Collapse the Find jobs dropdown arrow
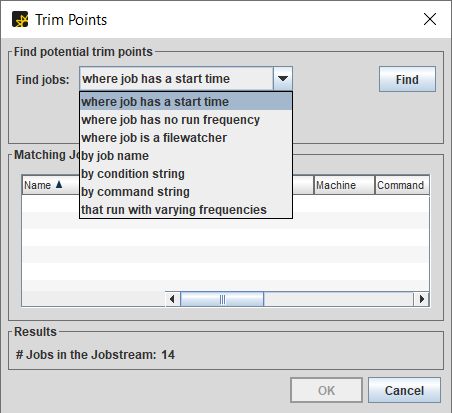Viewport: 452px width, 413px height. point(283,79)
